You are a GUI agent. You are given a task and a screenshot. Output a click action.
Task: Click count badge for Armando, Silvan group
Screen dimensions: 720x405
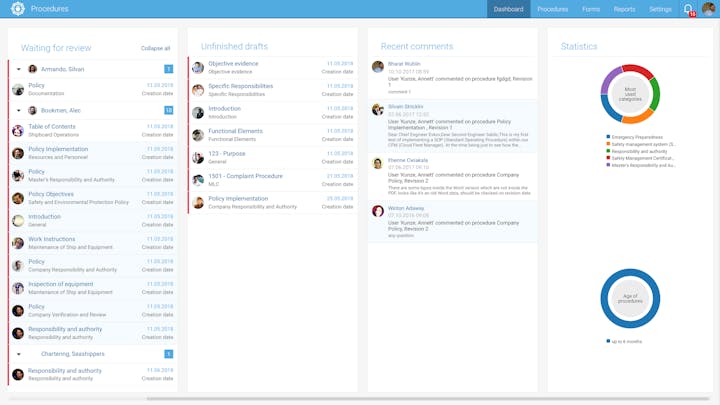[x=169, y=69]
